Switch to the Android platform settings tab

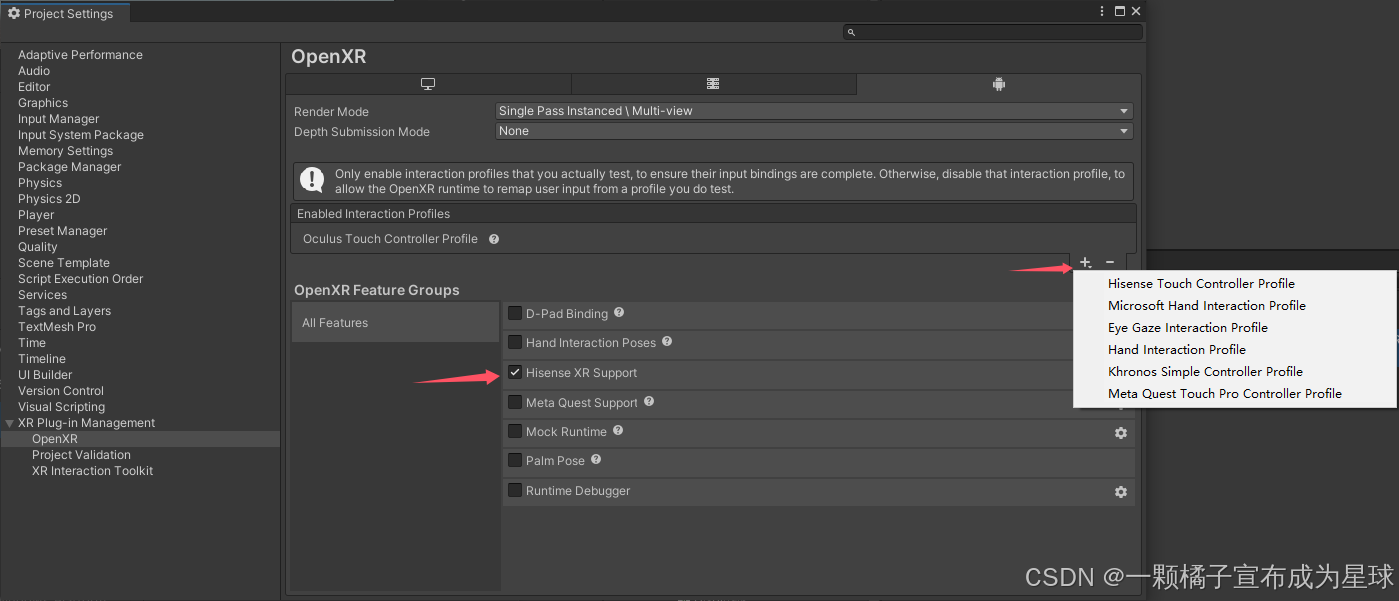(998, 84)
